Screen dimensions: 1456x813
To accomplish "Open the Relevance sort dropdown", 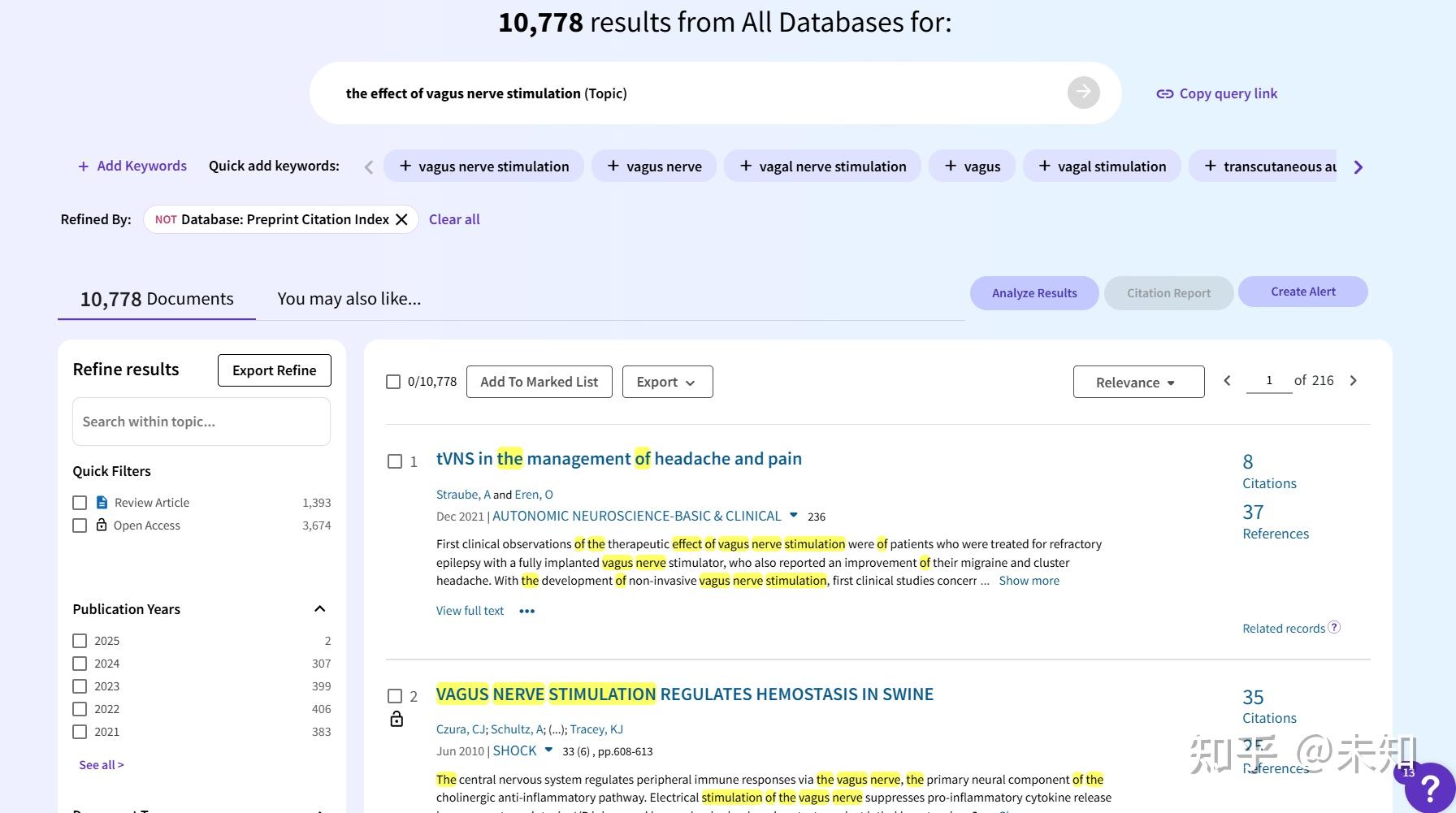I will pos(1137,382).
